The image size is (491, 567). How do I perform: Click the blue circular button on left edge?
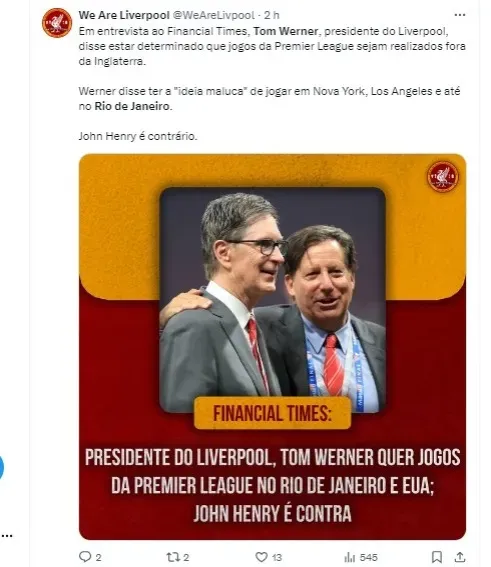1,467
